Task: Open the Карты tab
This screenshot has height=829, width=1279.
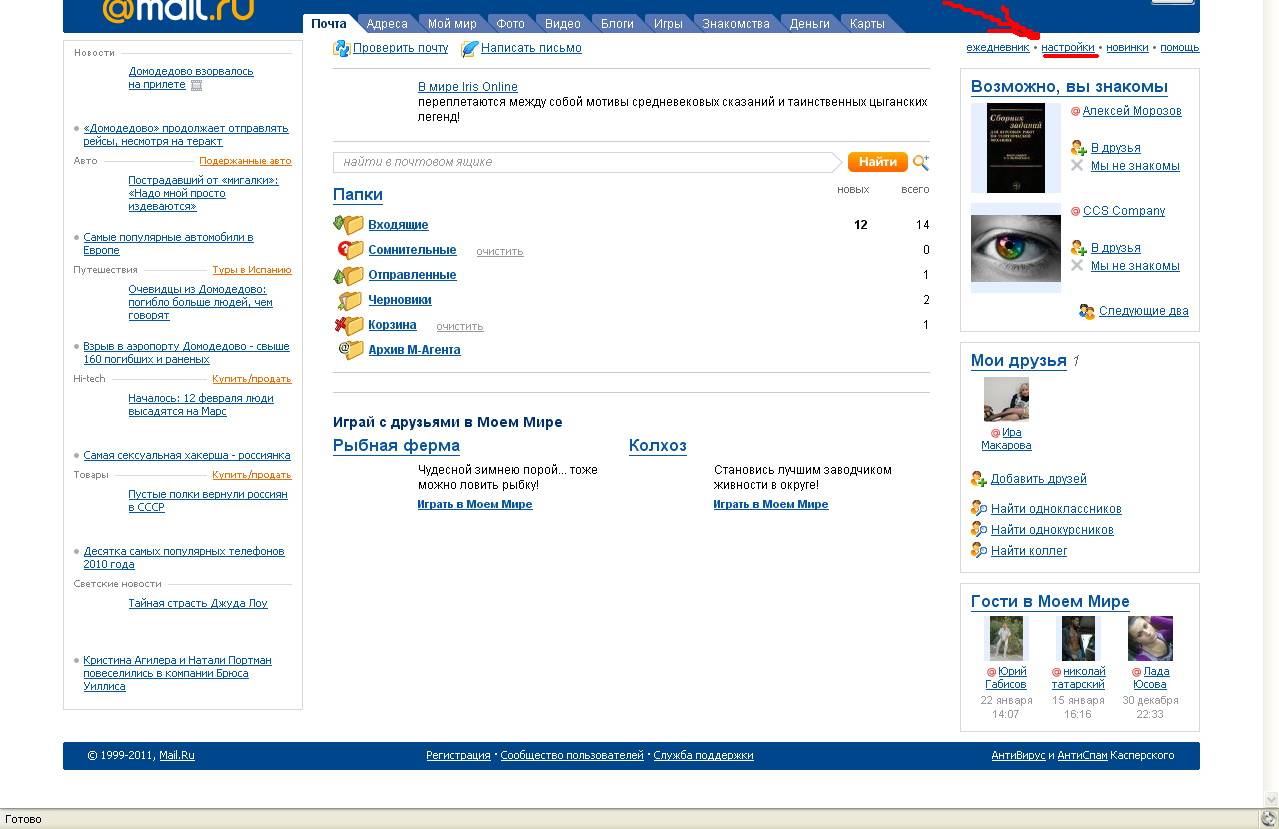Action: (x=867, y=24)
